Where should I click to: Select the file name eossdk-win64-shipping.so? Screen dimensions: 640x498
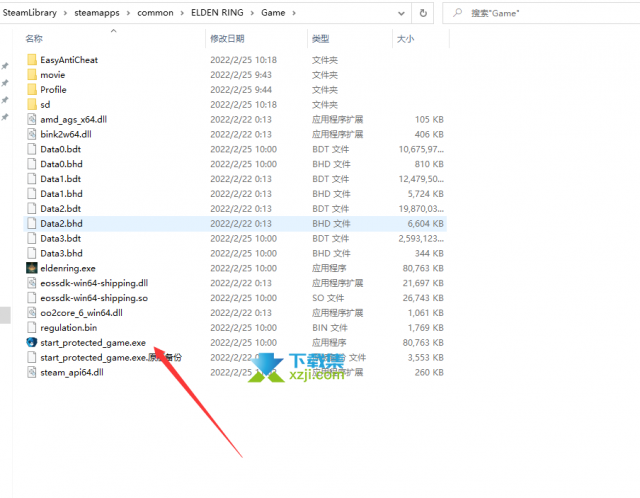(x=94, y=298)
